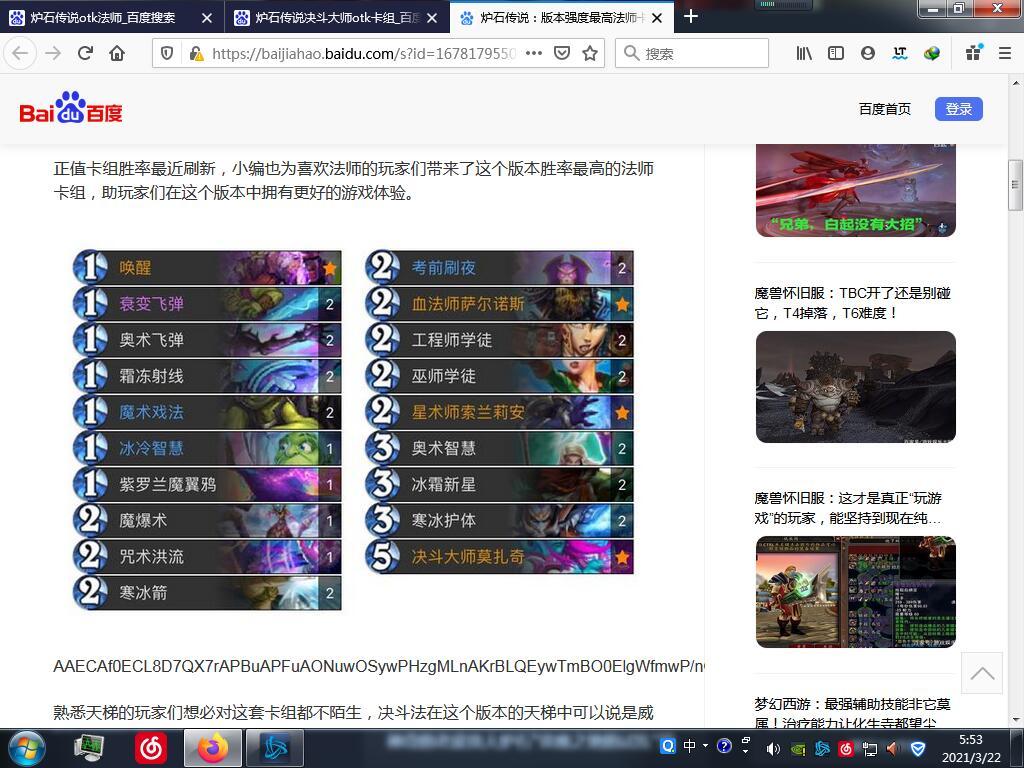This screenshot has height=768, width=1024.
Task: Open article 梦幻西游：最强辅助技能非它莫属
Action: [x=852, y=712]
